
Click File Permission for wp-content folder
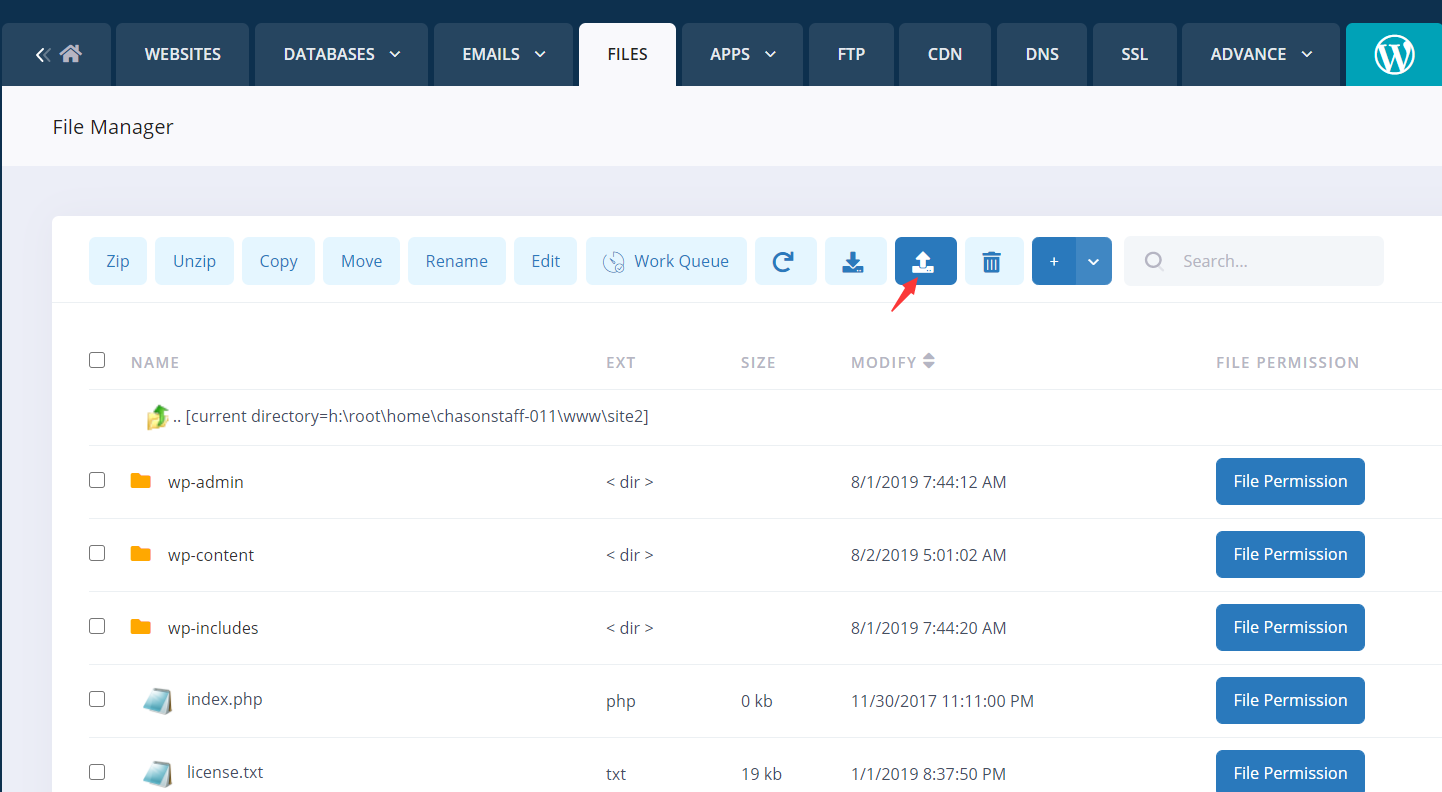pos(1290,554)
